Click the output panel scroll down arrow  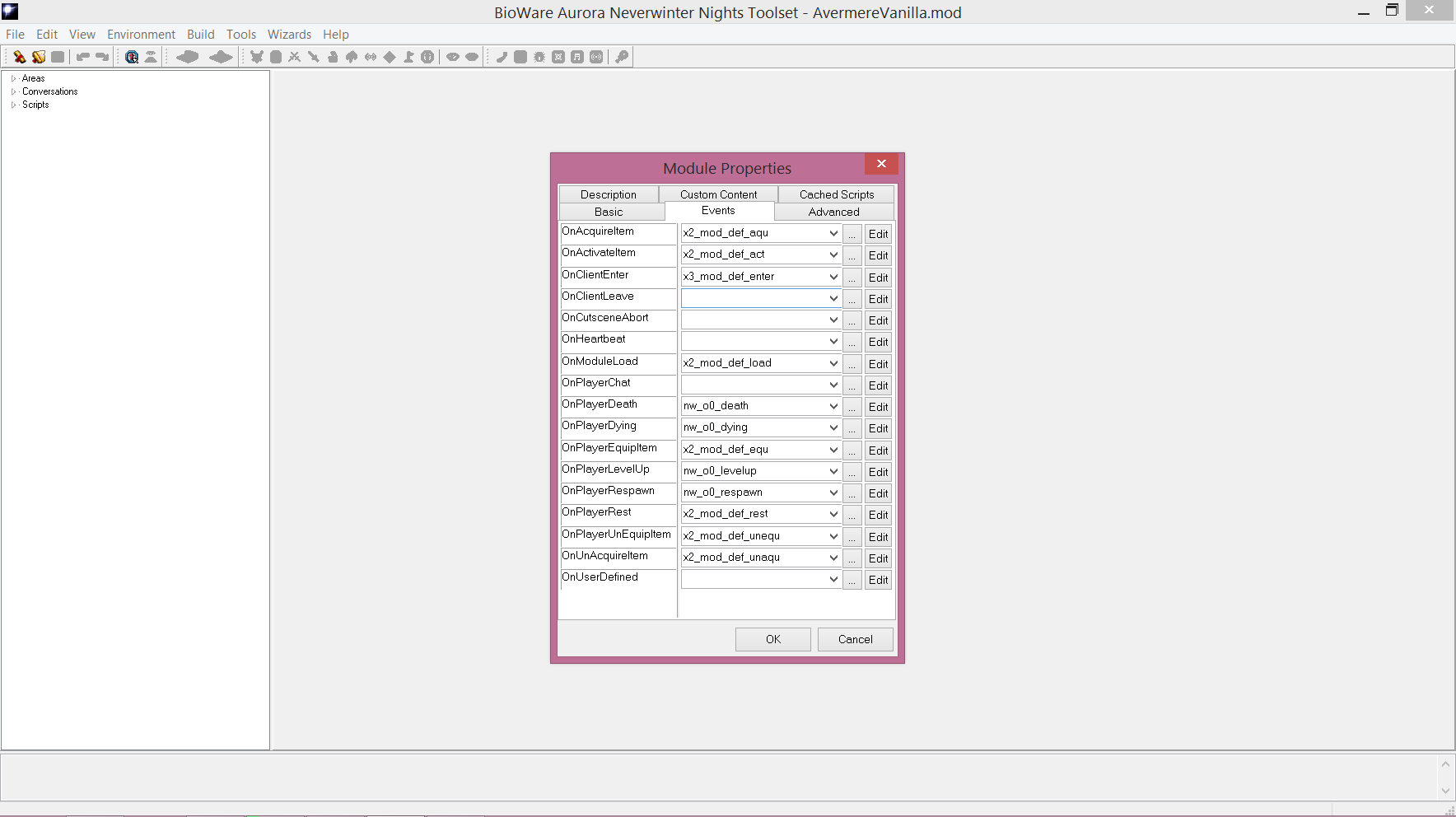click(x=1445, y=791)
